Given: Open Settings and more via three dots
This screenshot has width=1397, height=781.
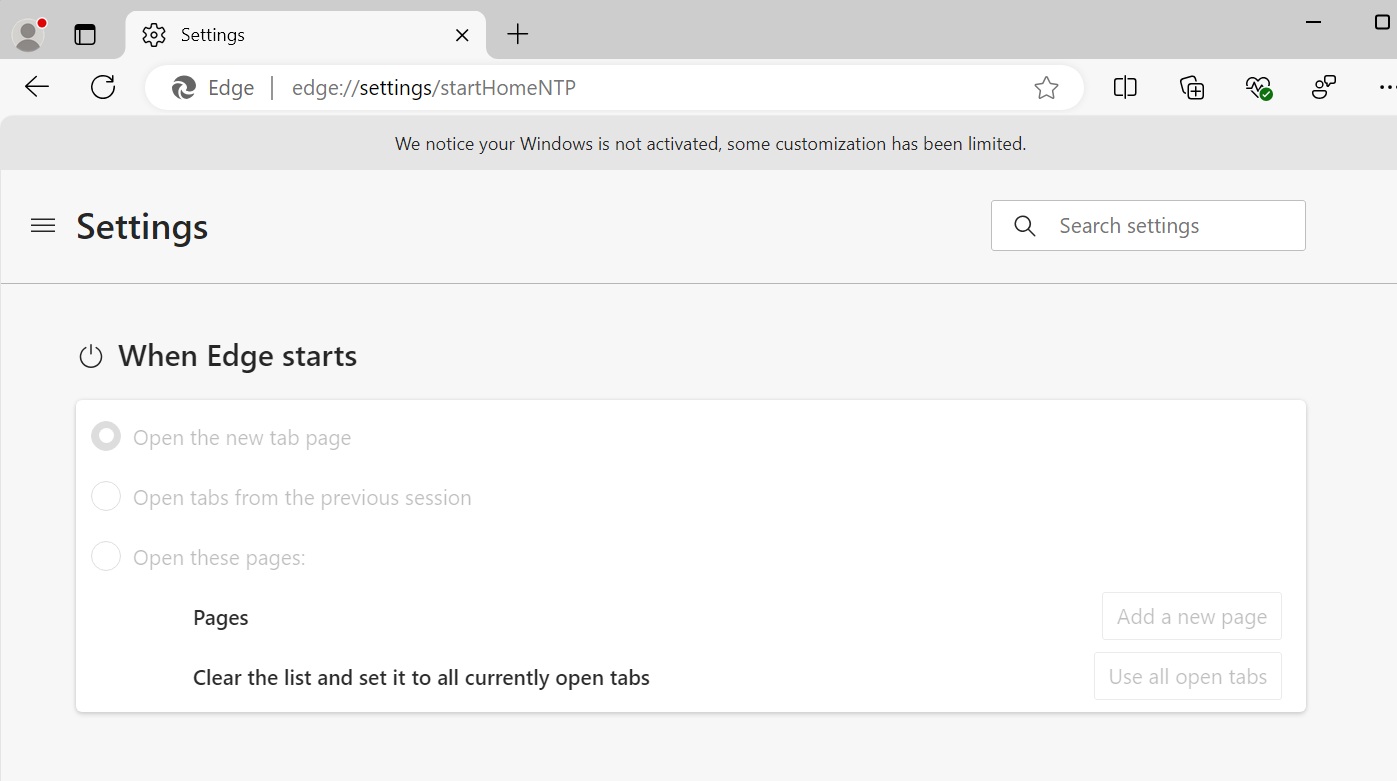Looking at the screenshot, I should pyautogui.click(x=1388, y=87).
